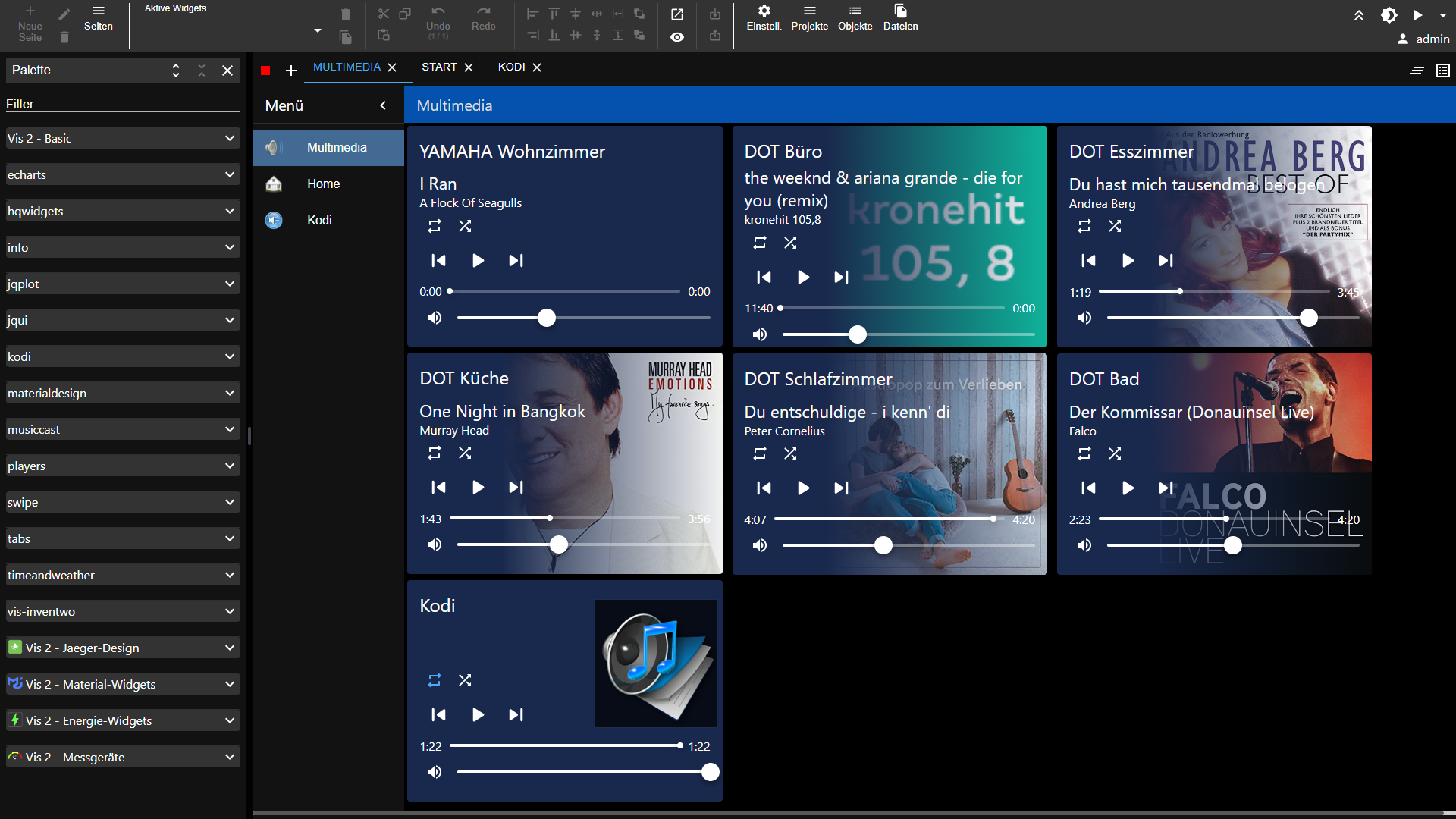Toggle repeat on YAMAHA Wohnzimmer
Viewport: 1456px width, 819px height.
[435, 226]
